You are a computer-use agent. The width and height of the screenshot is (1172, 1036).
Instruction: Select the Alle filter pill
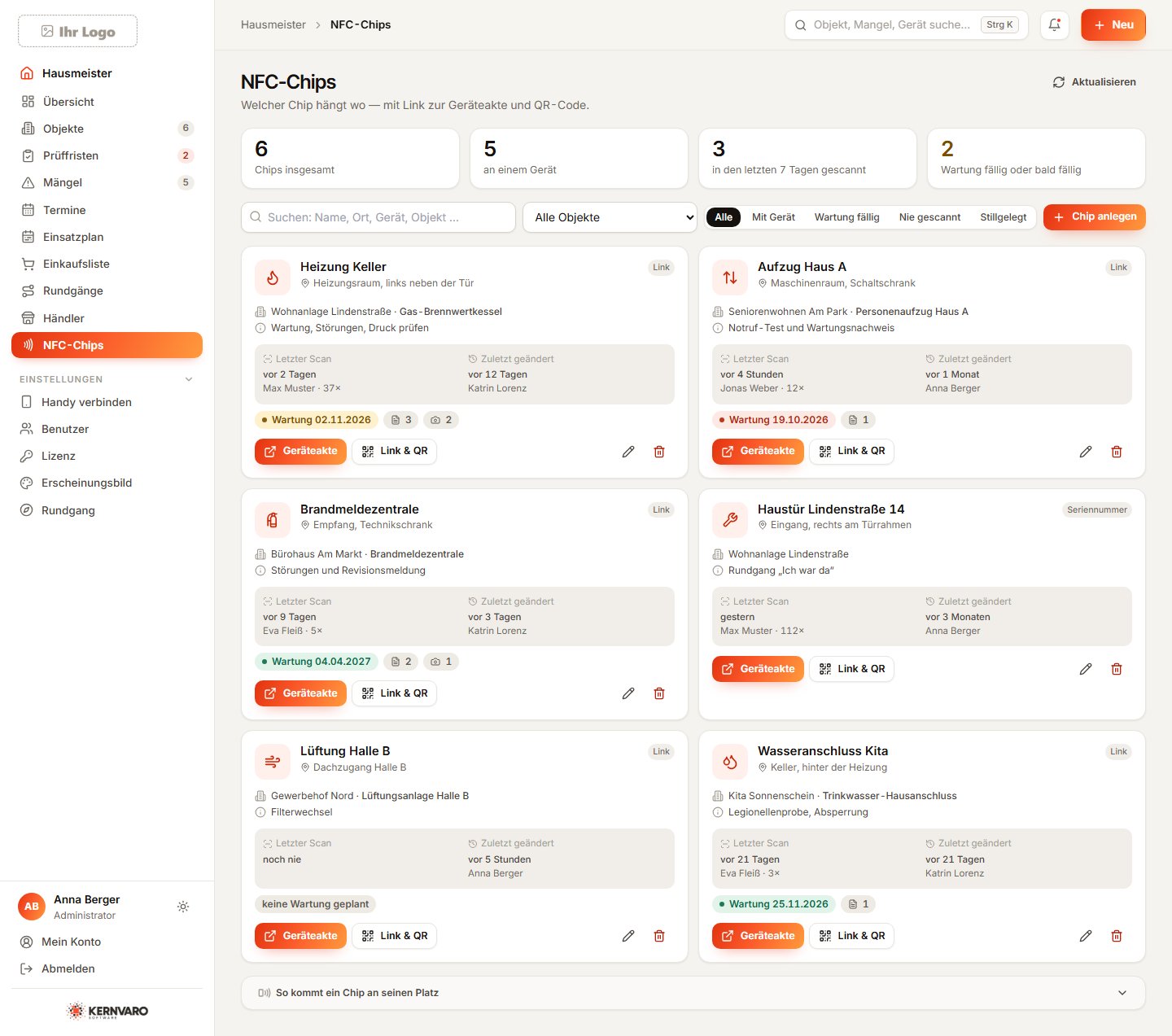click(x=724, y=217)
